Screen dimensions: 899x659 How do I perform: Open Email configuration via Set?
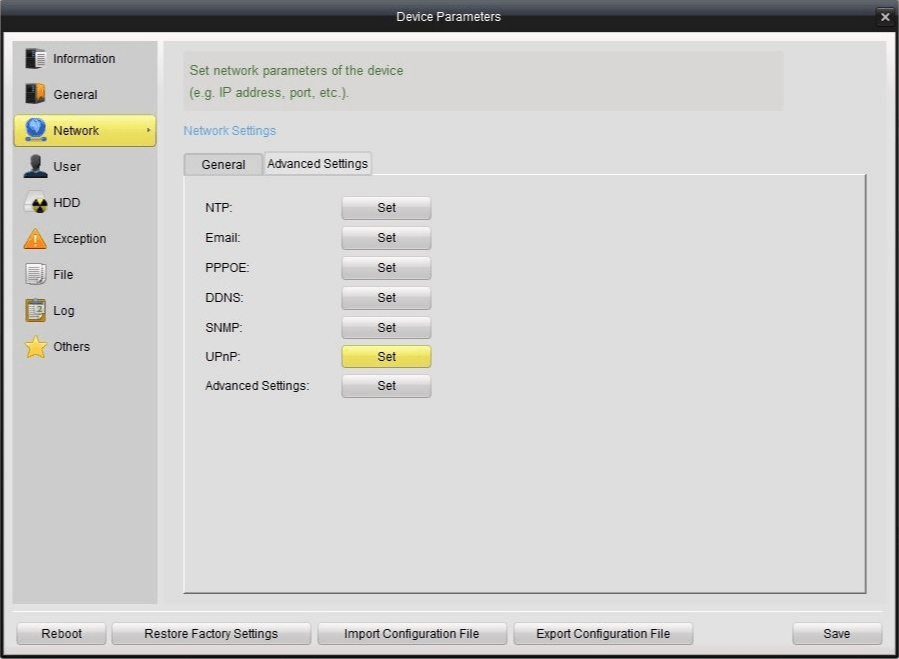click(386, 238)
